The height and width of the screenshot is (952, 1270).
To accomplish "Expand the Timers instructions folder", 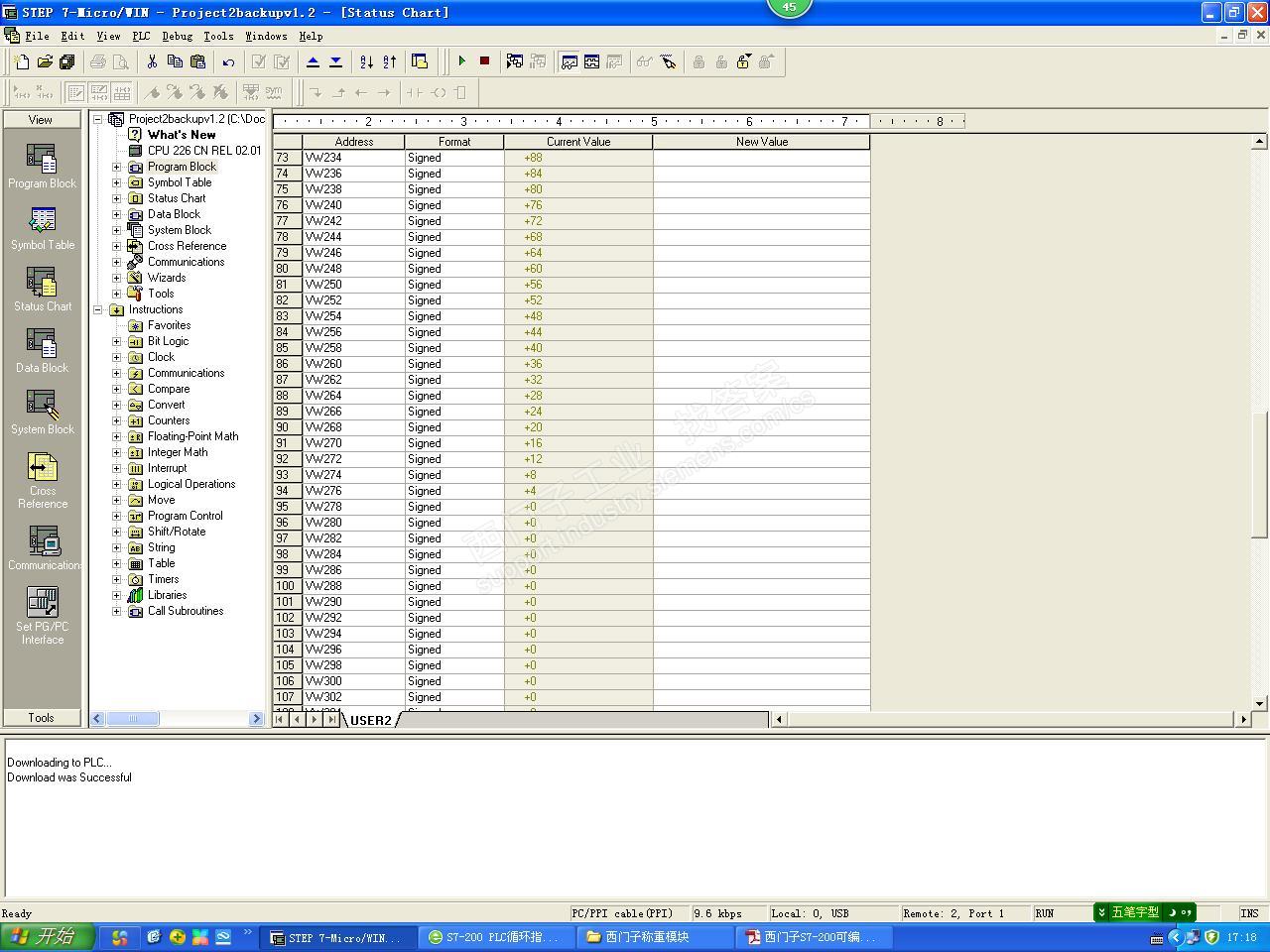I will tap(117, 579).
